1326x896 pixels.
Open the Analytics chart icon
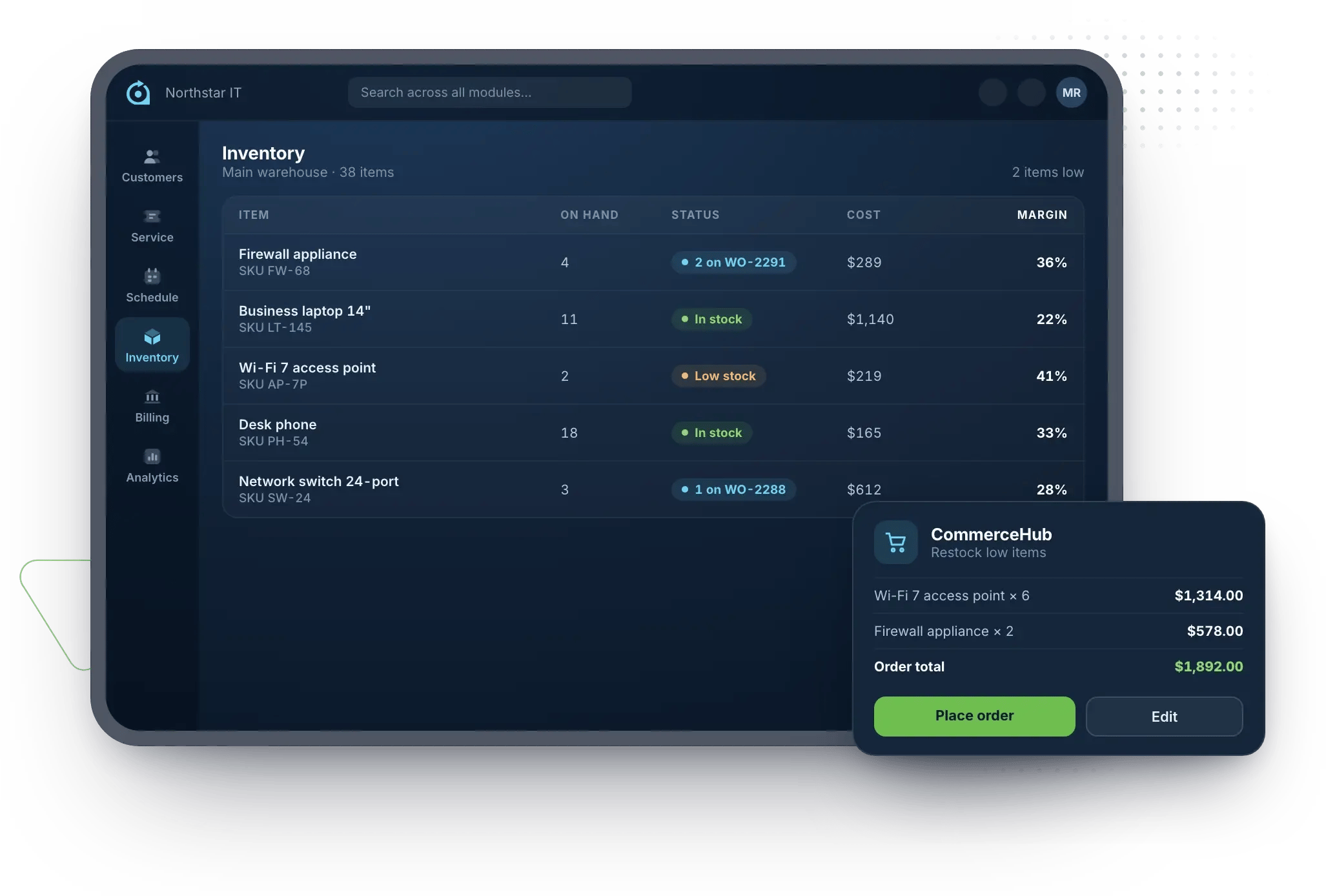152,456
